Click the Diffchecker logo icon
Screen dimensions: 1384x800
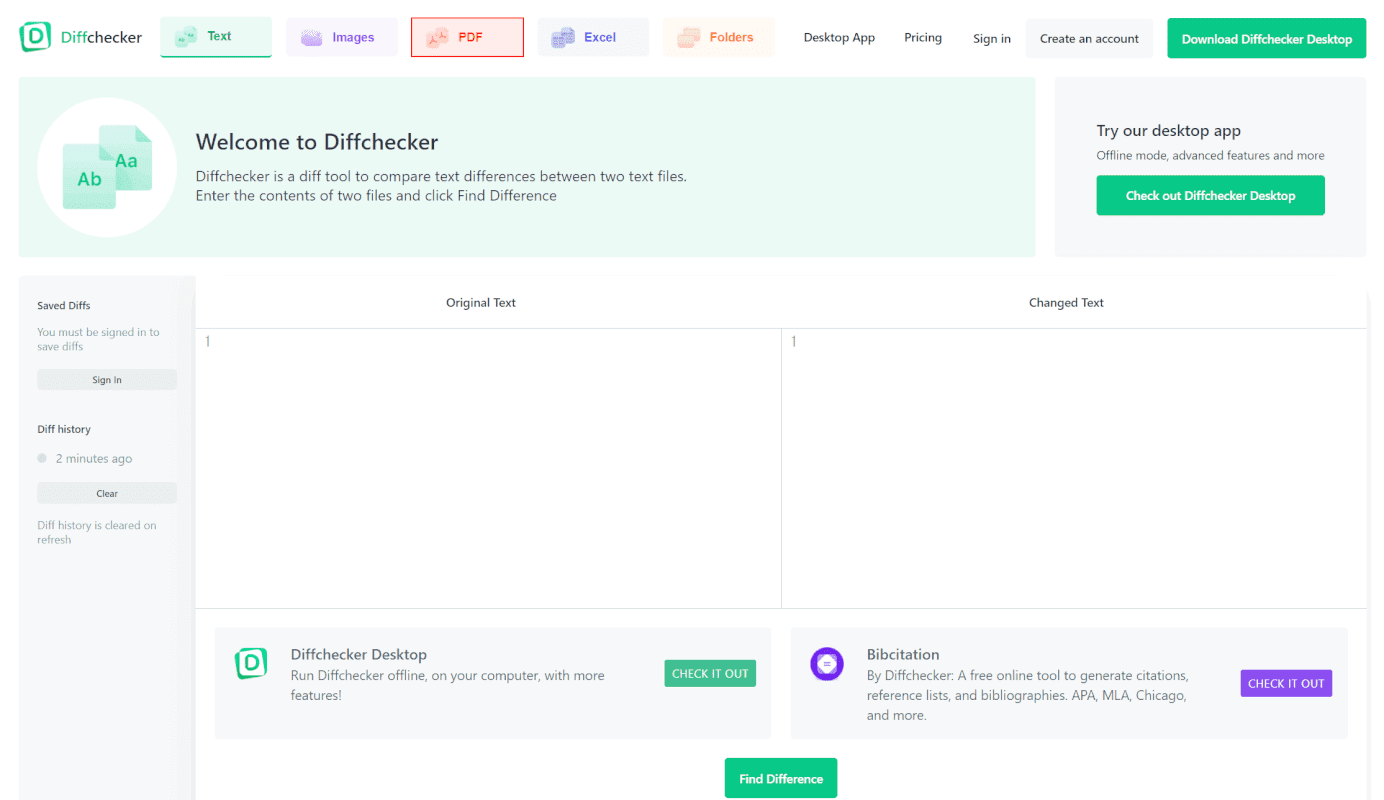tap(35, 37)
